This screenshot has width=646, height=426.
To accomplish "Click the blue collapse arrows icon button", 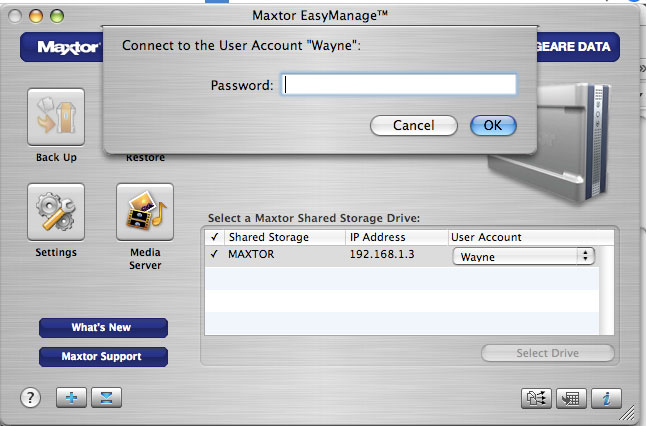I will tap(106, 398).
